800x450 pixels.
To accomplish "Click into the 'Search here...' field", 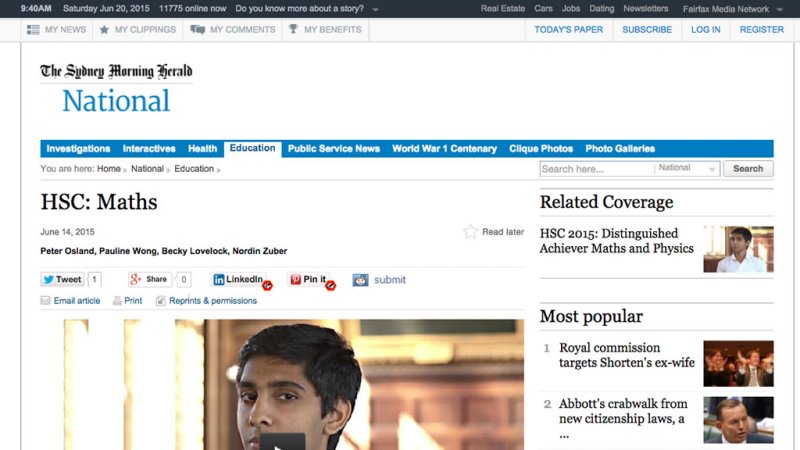I will (596, 169).
